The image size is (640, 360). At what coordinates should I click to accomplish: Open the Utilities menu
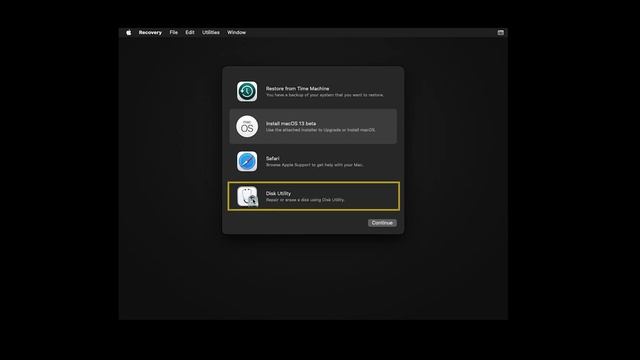point(211,33)
